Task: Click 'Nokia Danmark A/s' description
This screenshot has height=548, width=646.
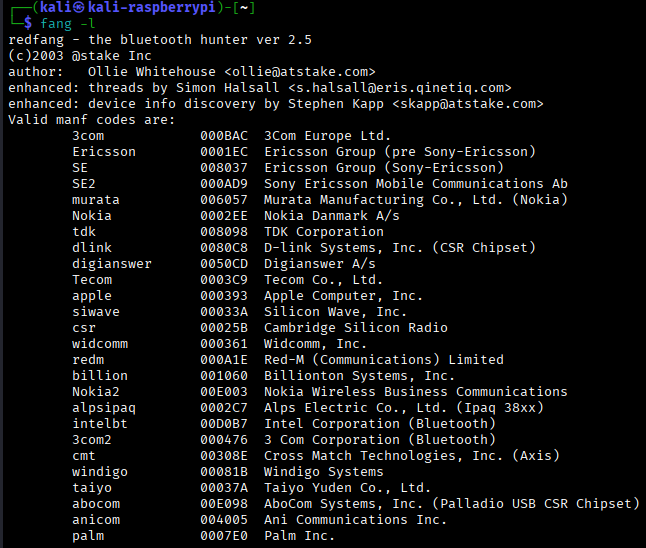Action: tap(332, 216)
